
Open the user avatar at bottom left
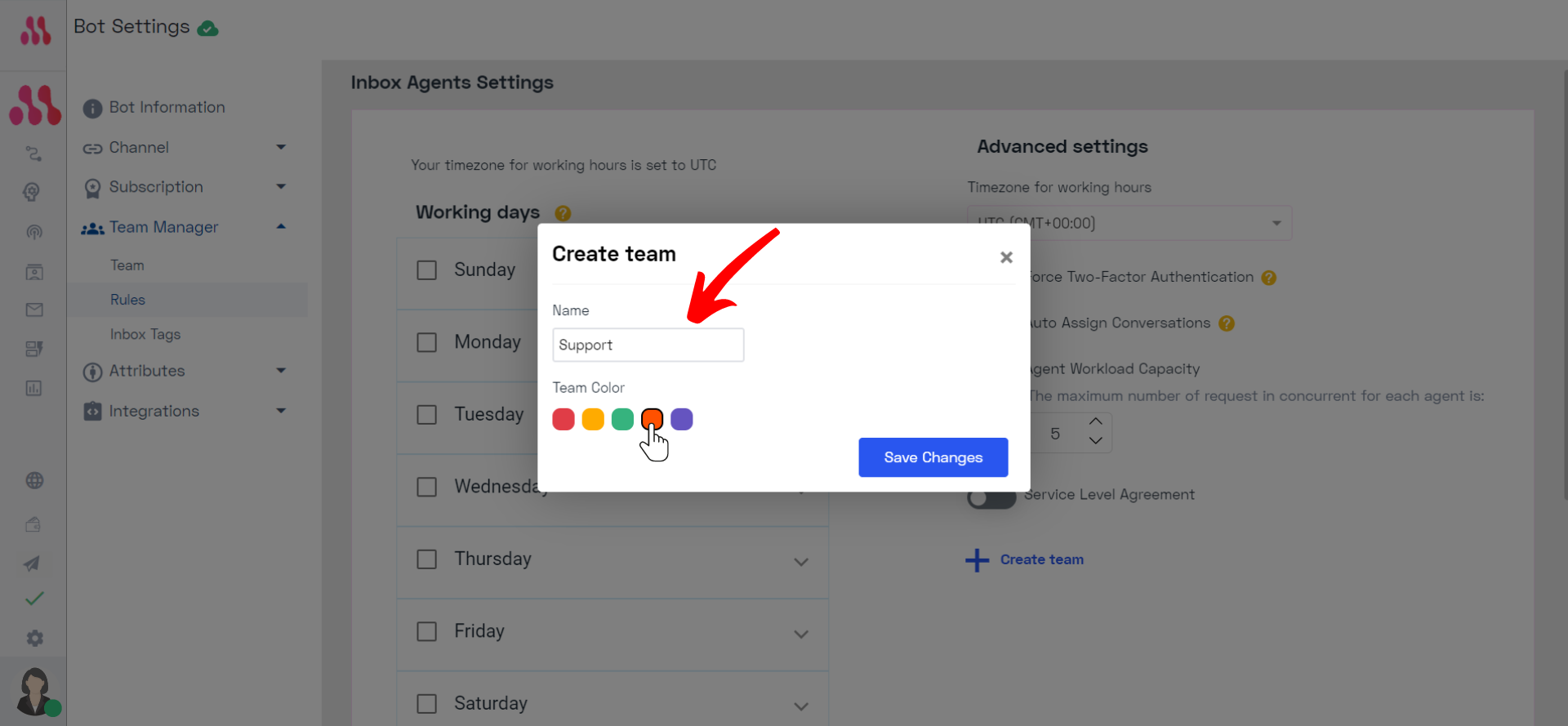34,691
